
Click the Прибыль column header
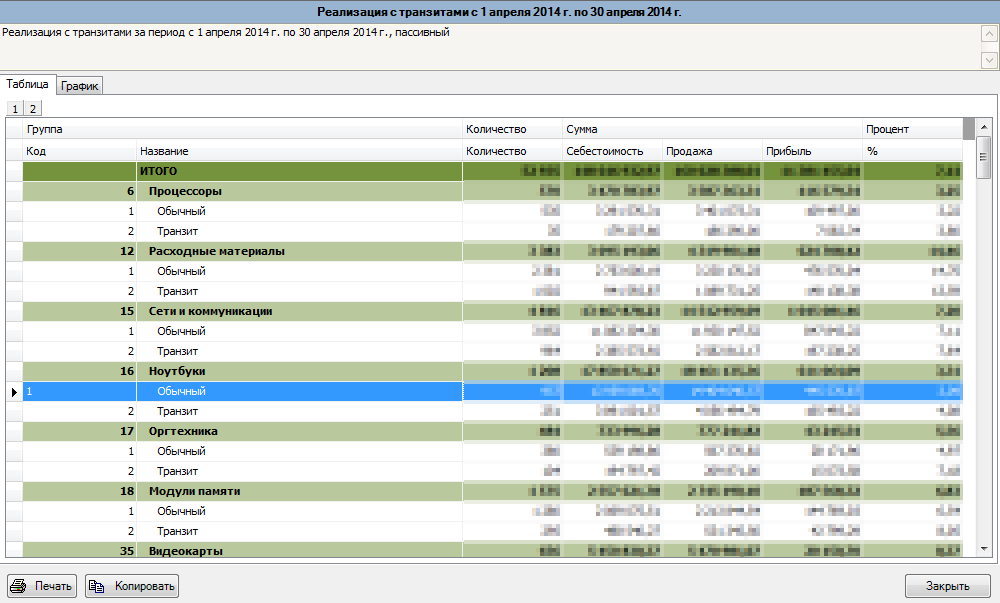pos(813,151)
